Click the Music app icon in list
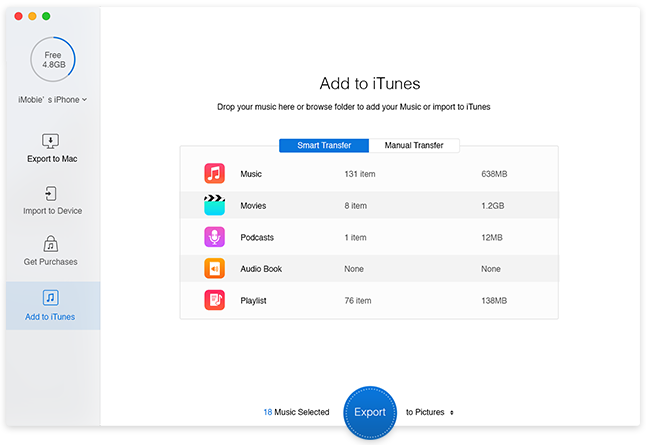The image size is (646, 445). pyautogui.click(x=214, y=173)
